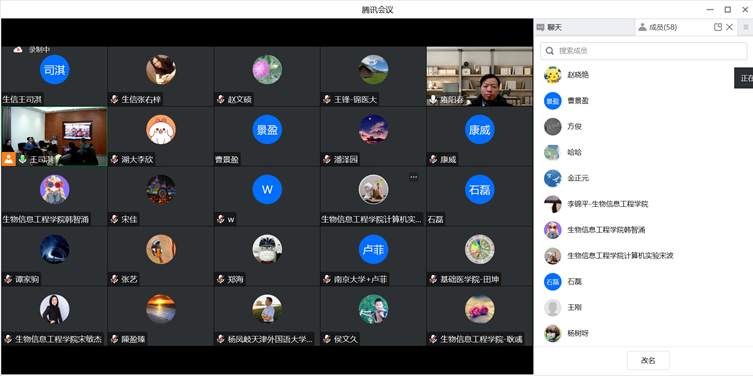Pop out the members panel window

718,27
